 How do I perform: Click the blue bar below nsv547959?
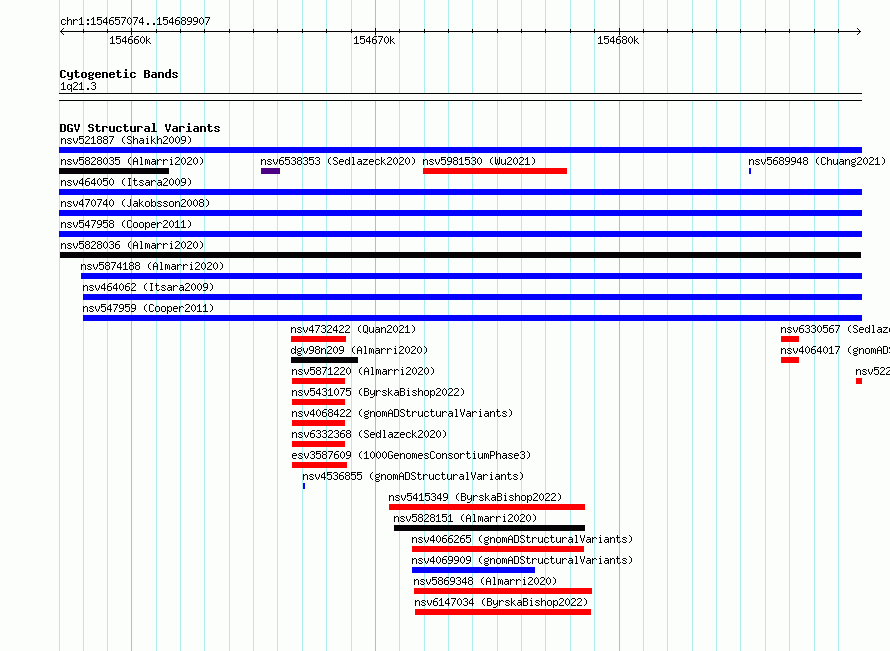(x=472, y=318)
